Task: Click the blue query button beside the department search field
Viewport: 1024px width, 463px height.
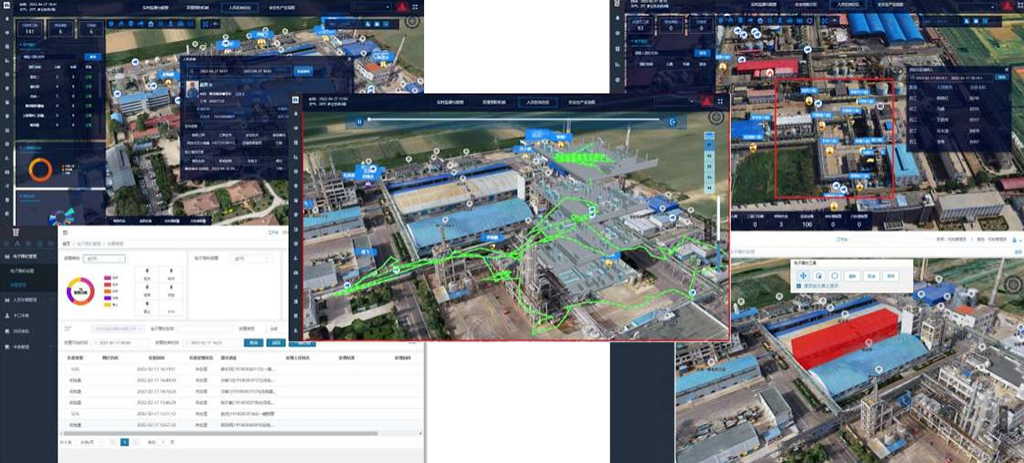Action: (x=93, y=57)
